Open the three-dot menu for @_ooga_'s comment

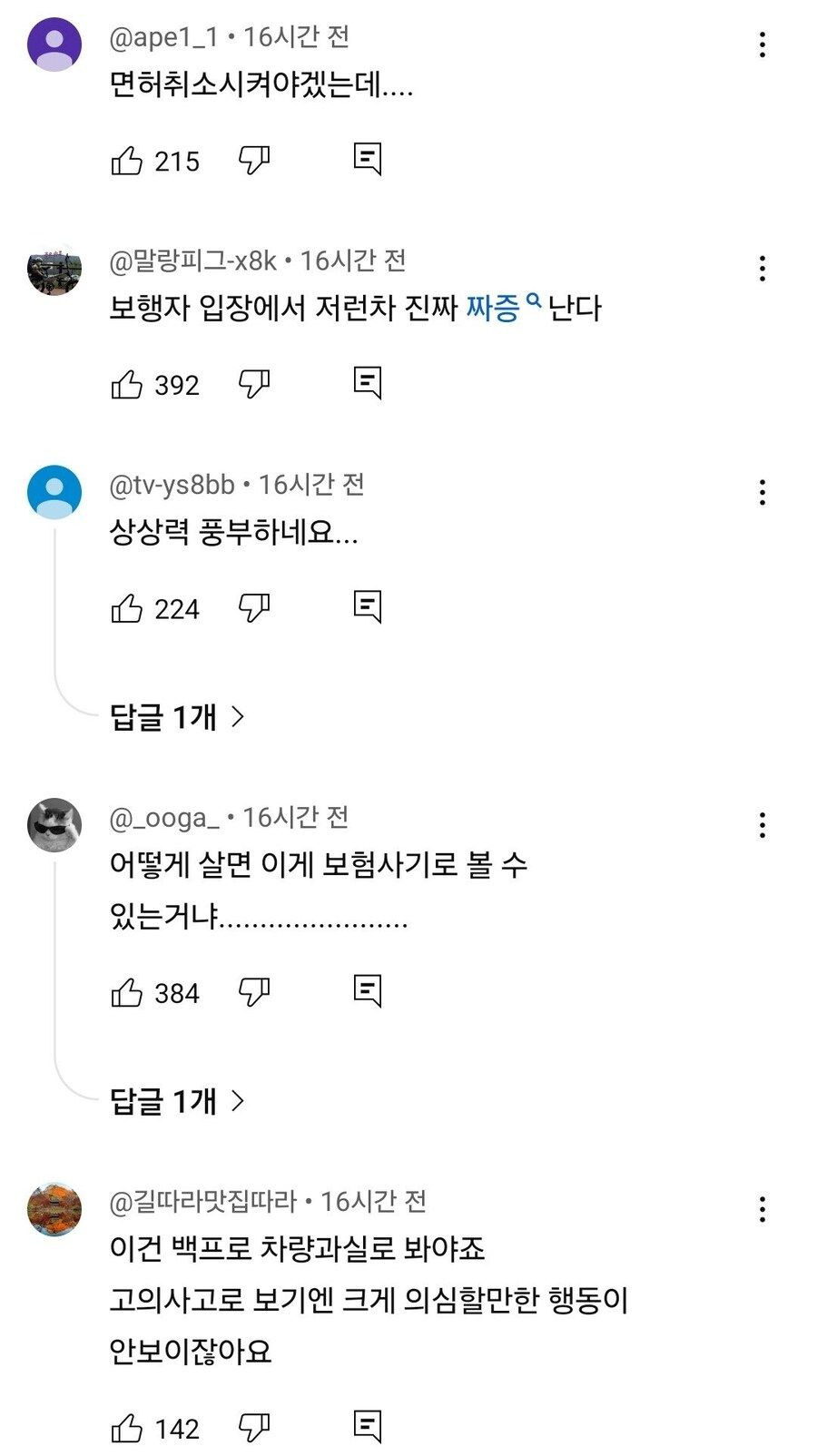(x=763, y=825)
